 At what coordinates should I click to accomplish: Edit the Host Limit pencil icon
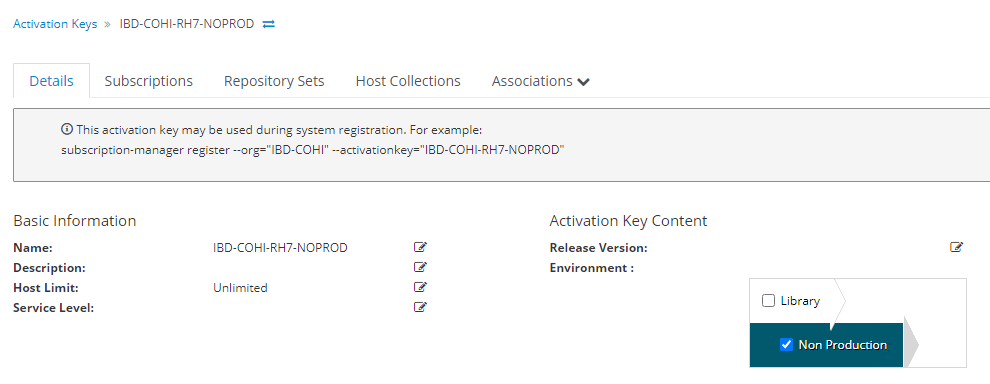pos(420,287)
